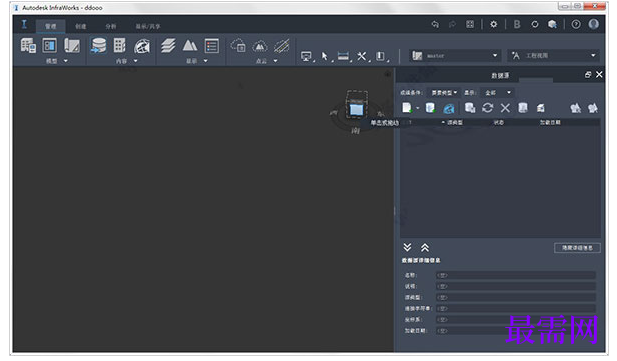Open the Proposals sheet icon in the 模型 group
The width and height of the screenshot is (617, 361).
[72, 46]
